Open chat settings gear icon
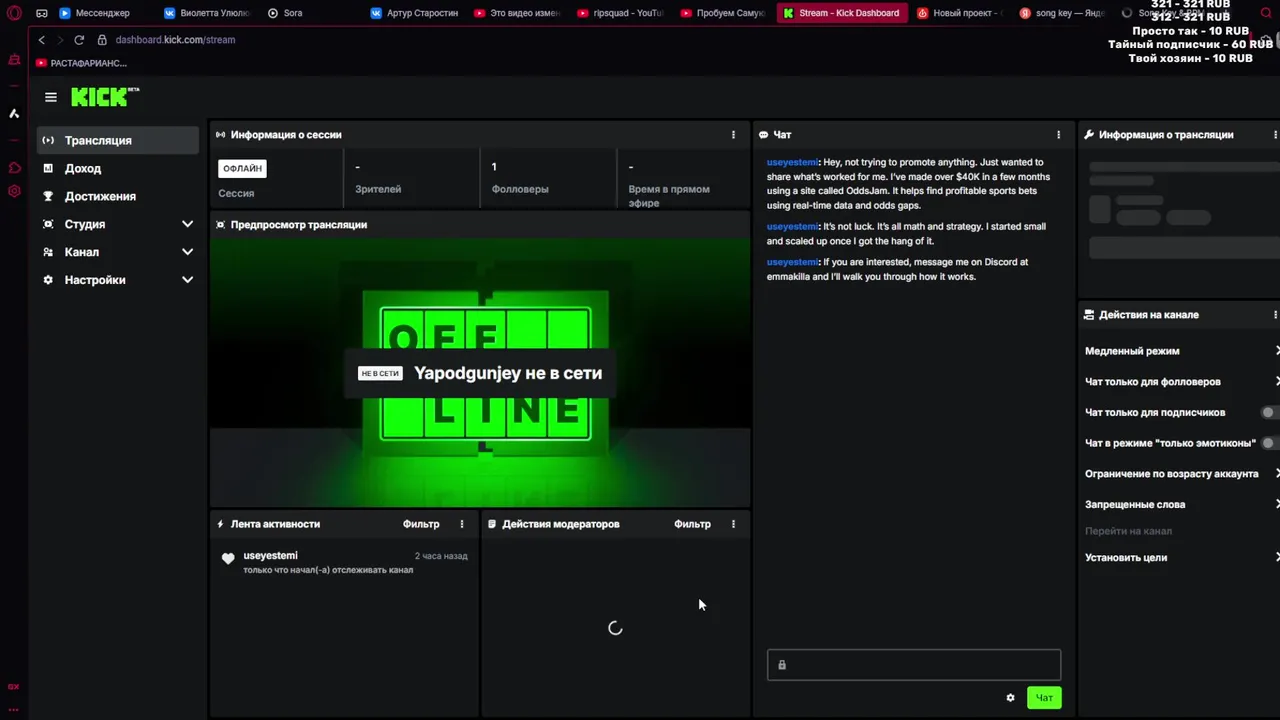1280x720 pixels. pyautogui.click(x=1010, y=698)
